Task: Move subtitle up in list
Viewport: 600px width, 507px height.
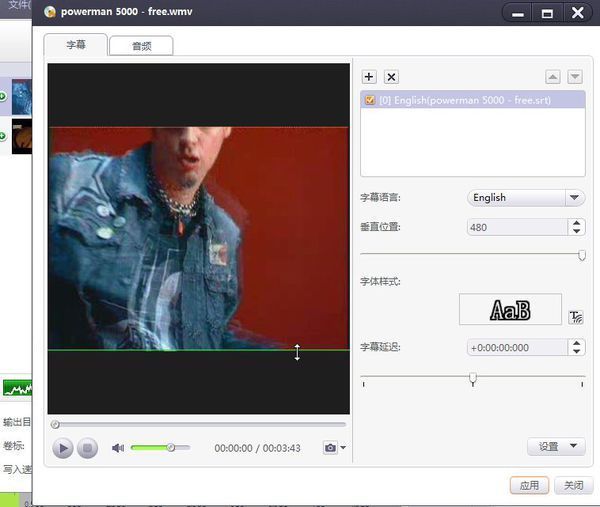Action: pyautogui.click(x=553, y=77)
